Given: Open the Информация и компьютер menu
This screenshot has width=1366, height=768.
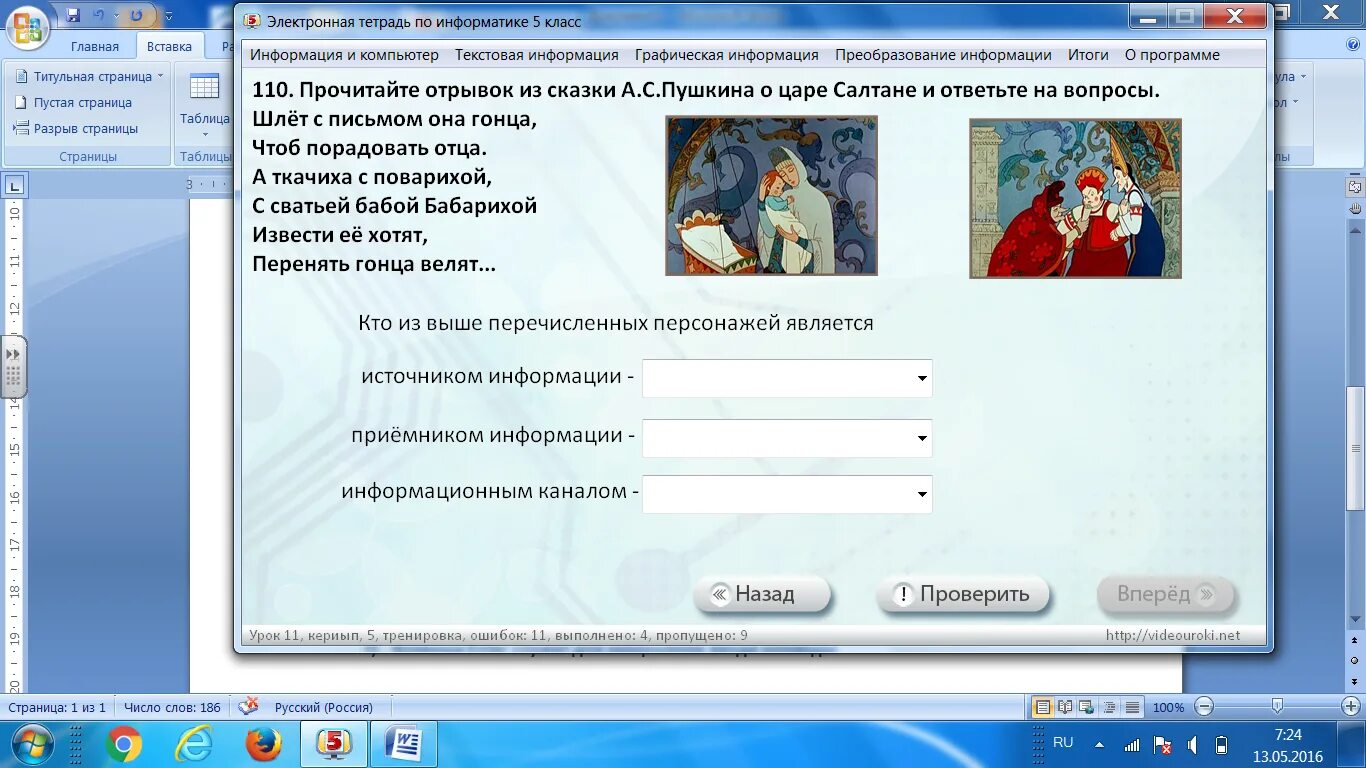Looking at the screenshot, I should [344, 55].
